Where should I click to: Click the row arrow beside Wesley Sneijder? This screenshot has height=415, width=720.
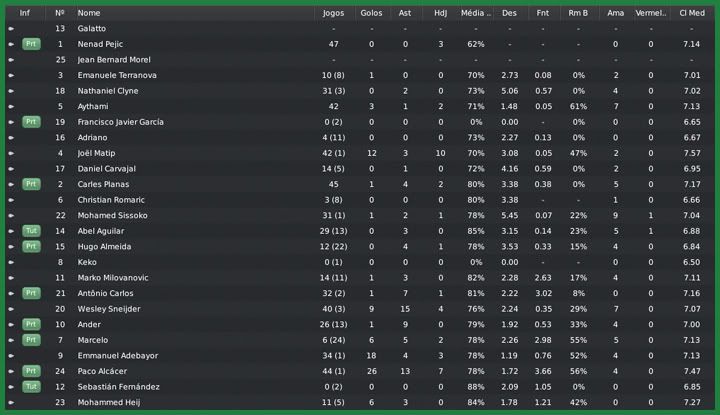[11, 309]
